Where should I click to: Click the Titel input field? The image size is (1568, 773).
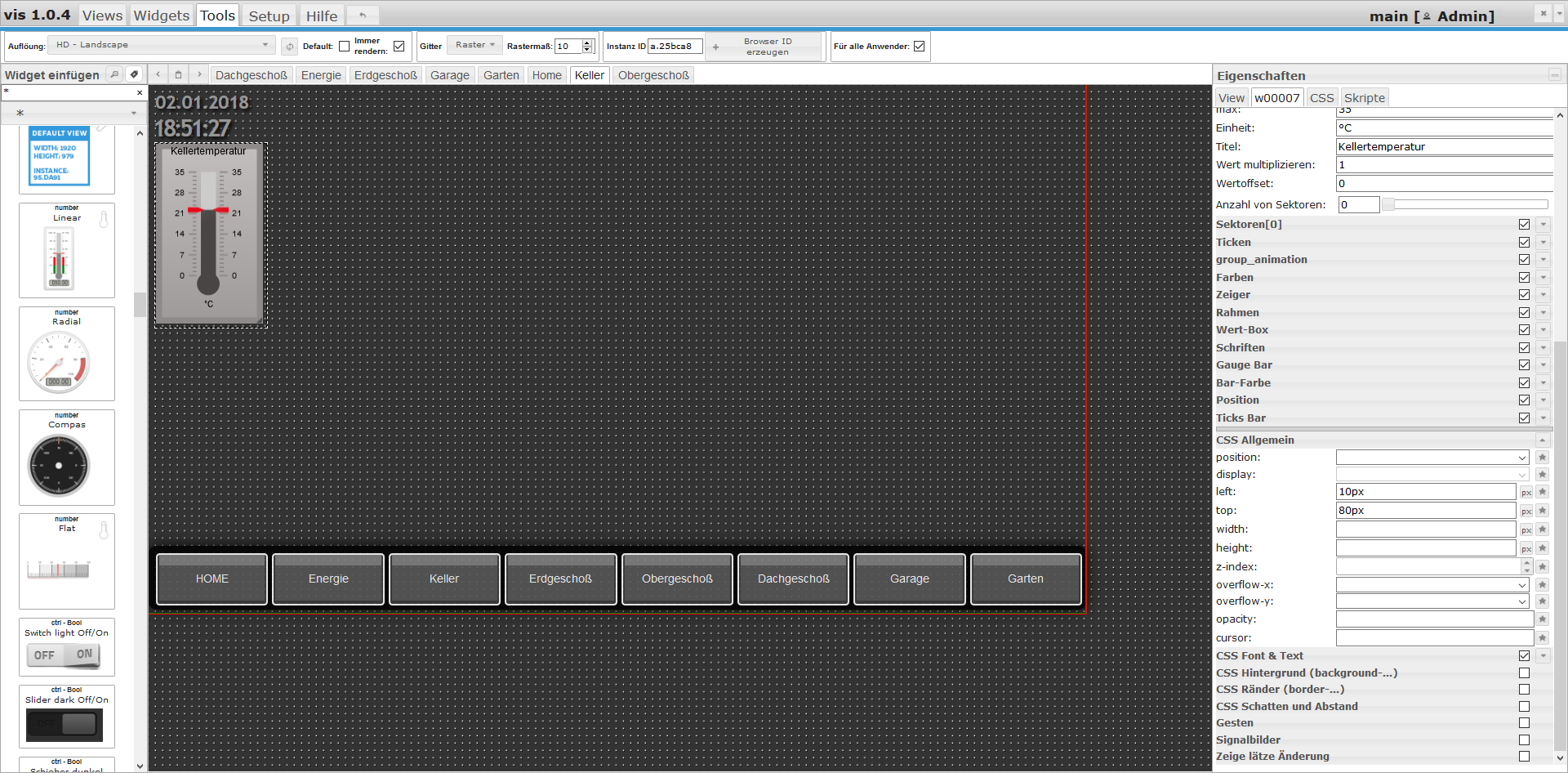[1443, 147]
